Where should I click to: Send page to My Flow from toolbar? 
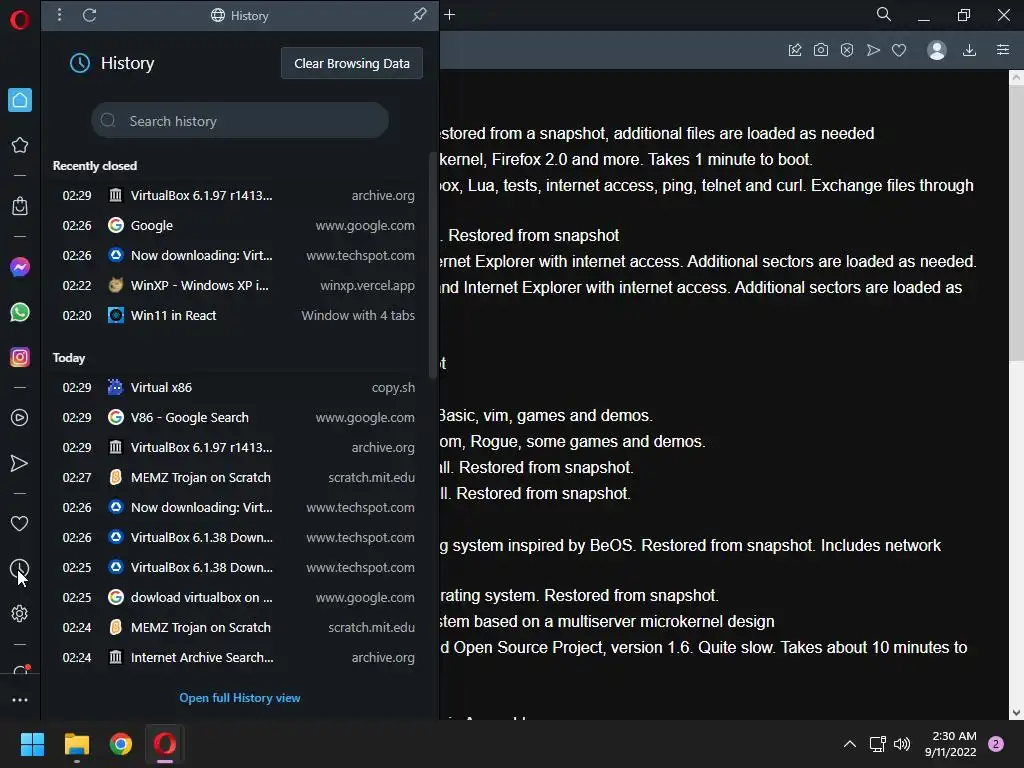(x=873, y=50)
